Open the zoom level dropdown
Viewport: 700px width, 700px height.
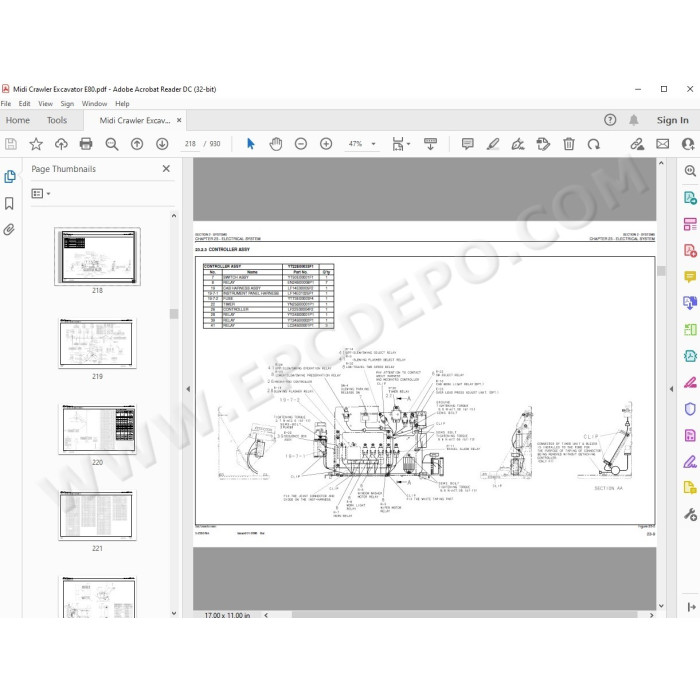point(373,144)
